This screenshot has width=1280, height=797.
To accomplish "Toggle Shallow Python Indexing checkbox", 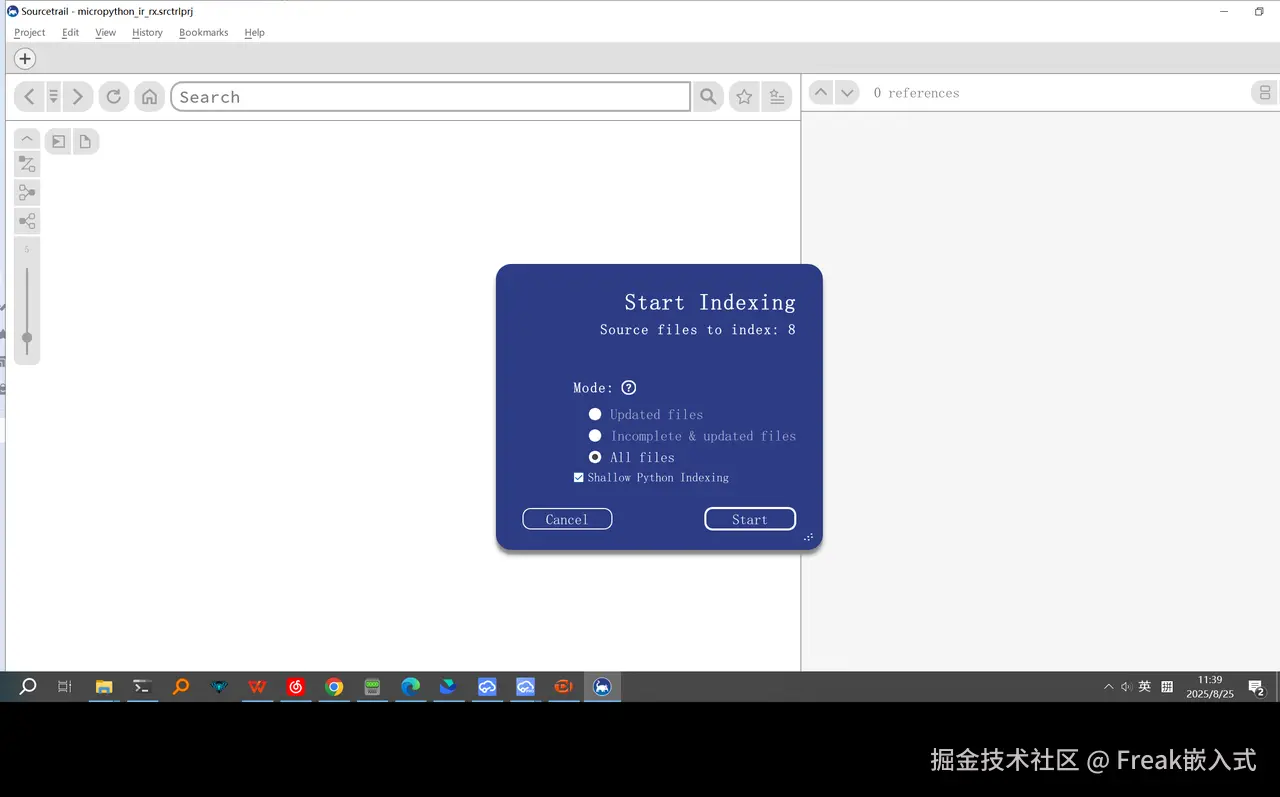I will [x=651, y=478].
